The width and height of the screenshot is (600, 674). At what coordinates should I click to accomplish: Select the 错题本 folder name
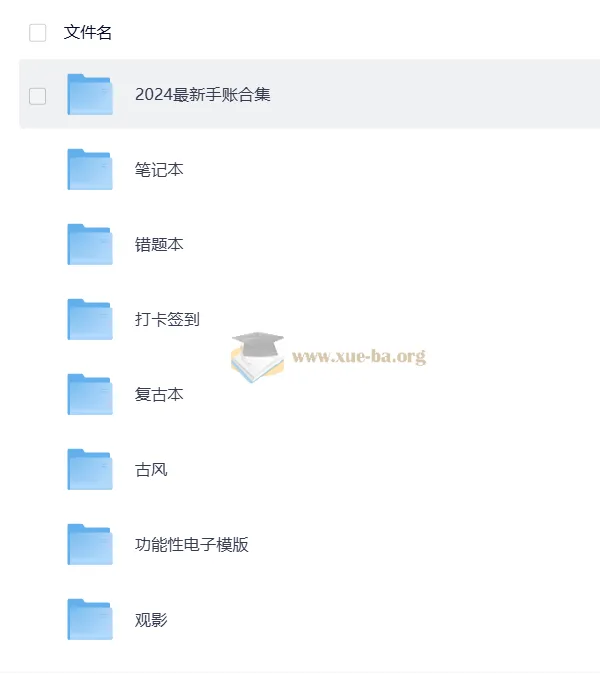[159, 244]
